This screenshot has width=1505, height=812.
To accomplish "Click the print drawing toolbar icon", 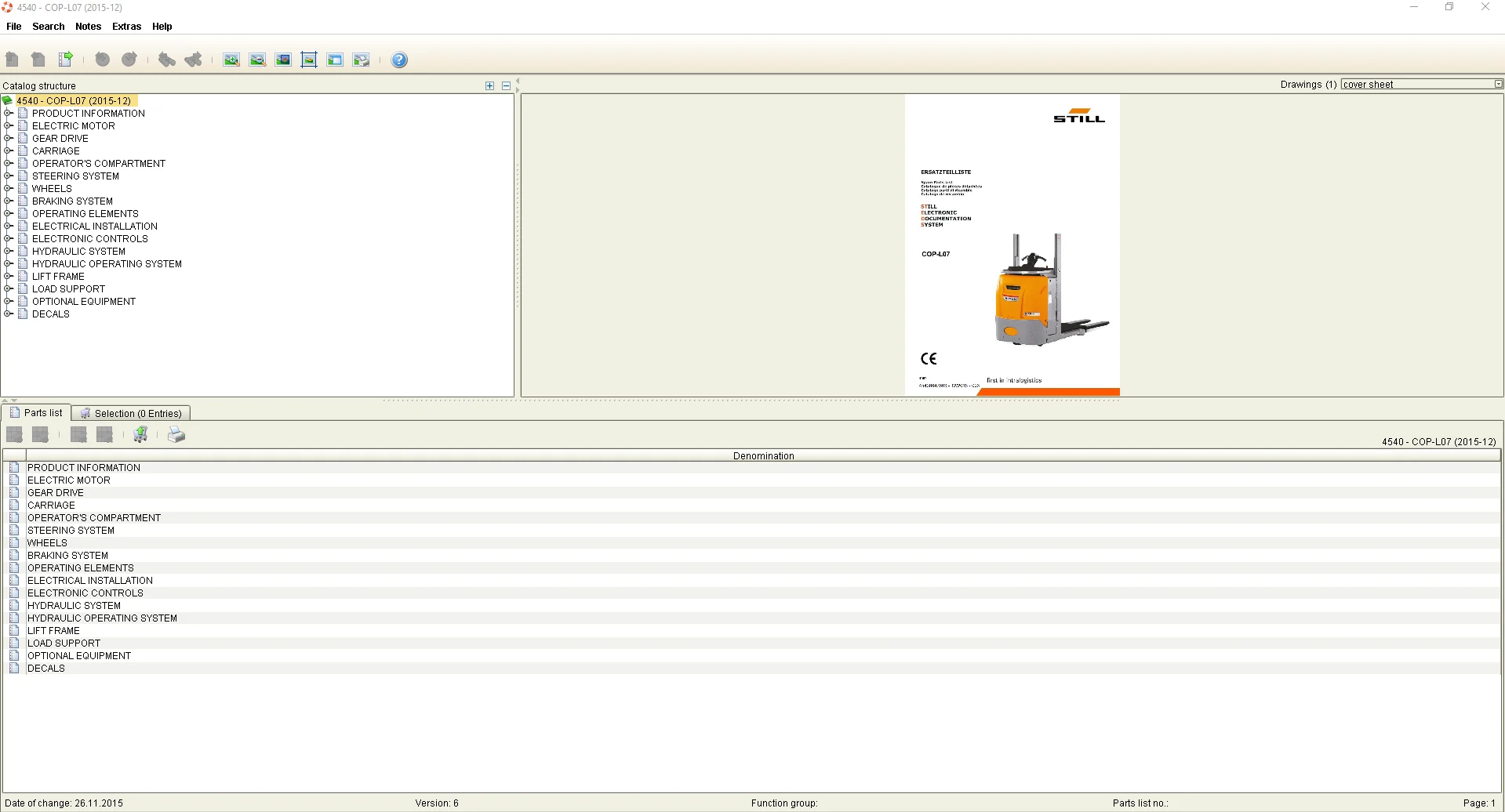I will coord(361,60).
